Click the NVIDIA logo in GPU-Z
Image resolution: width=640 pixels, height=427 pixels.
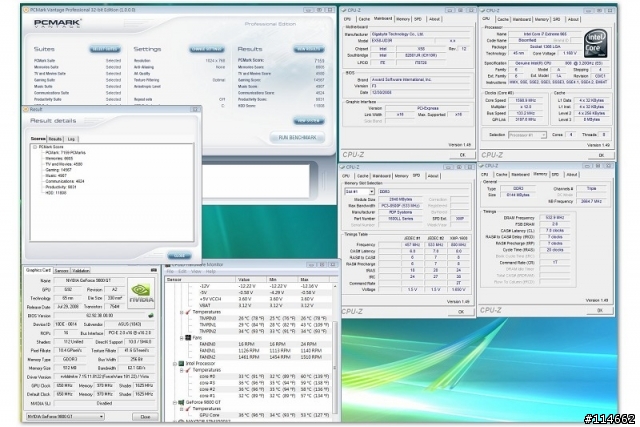(x=141, y=293)
